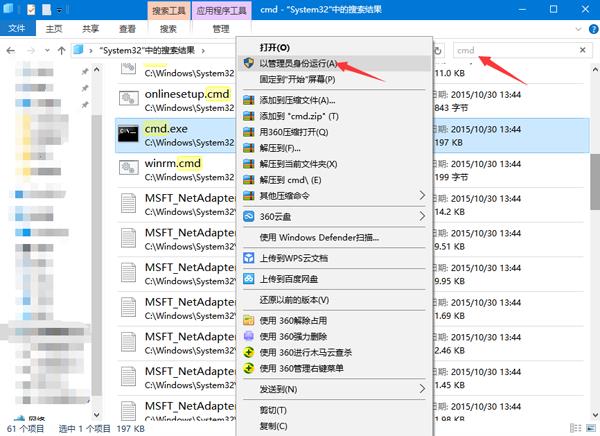Click the 360木马云查杀 icon
The width and height of the screenshot is (600, 436).
coord(249,352)
